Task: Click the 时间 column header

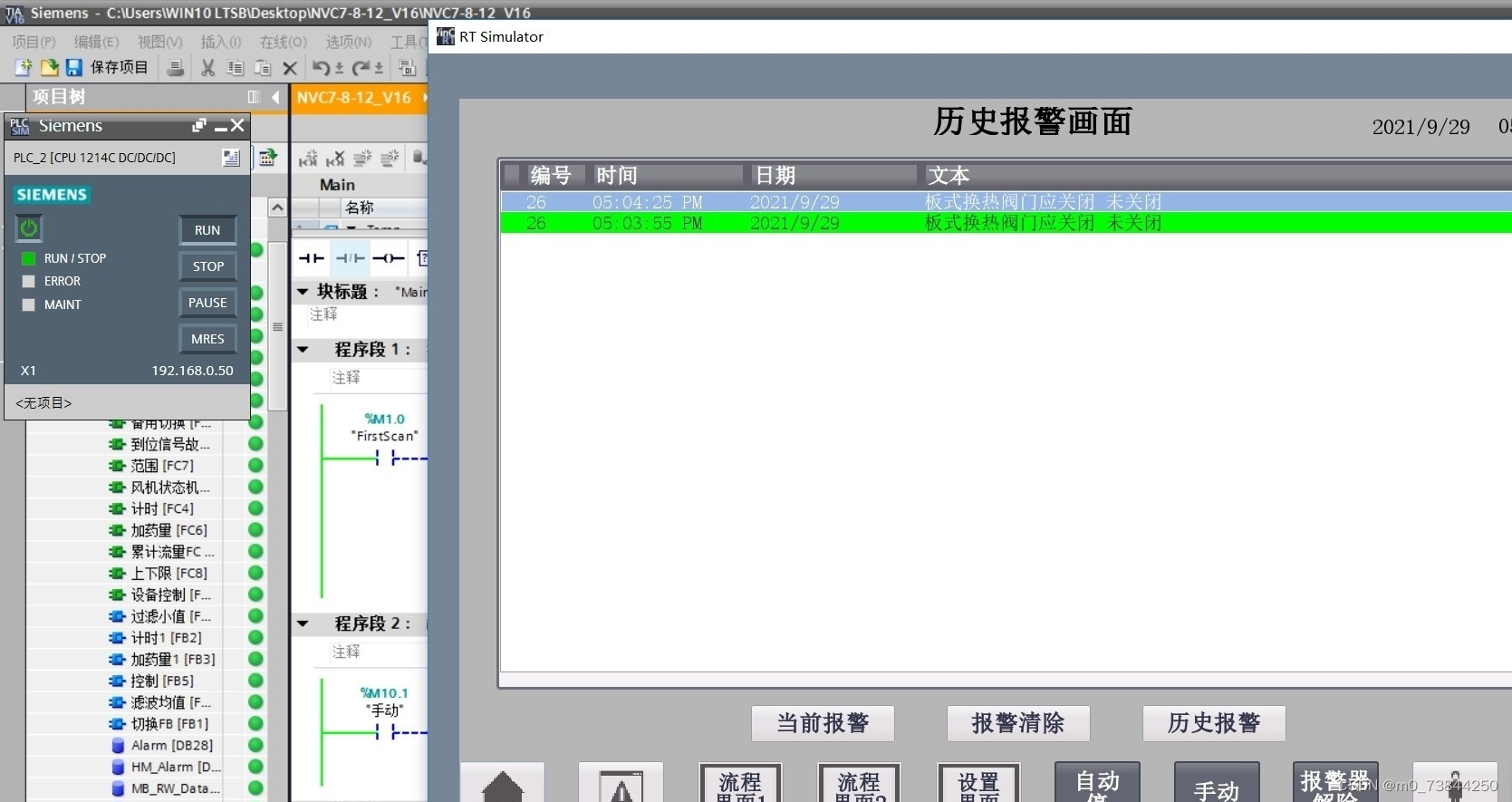Action: pos(666,175)
